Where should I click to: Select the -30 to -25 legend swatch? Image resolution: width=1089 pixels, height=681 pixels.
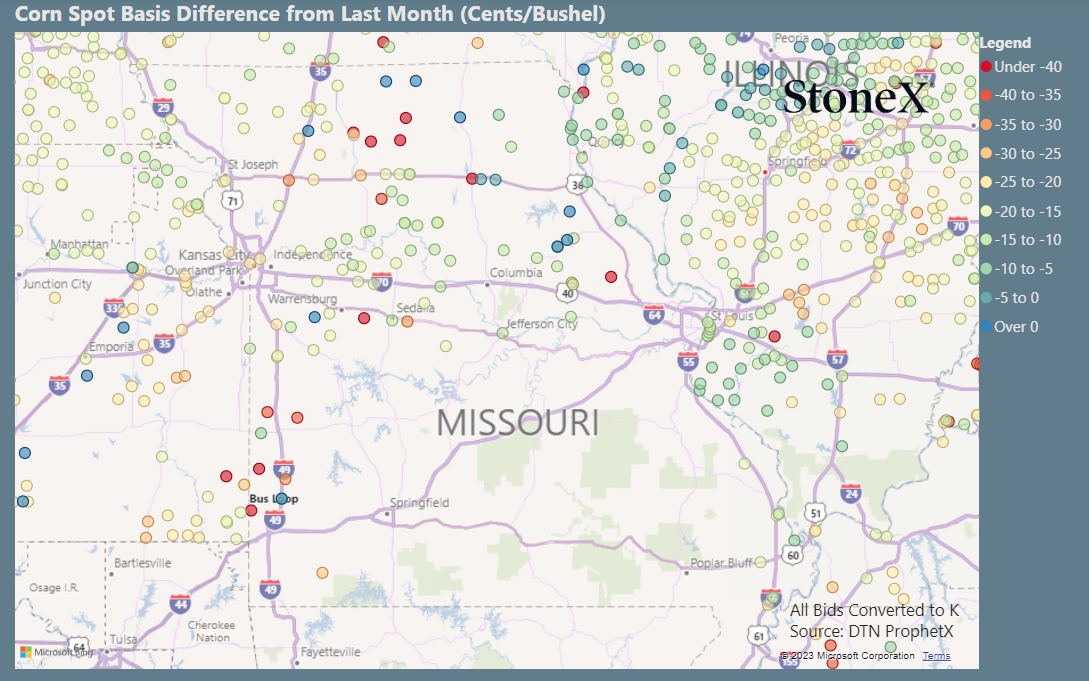986,153
